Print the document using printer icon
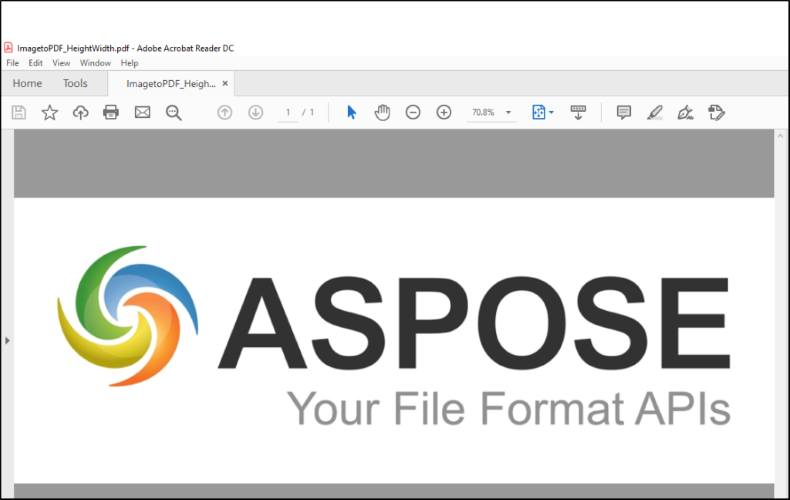The width and height of the screenshot is (790, 500). click(111, 113)
